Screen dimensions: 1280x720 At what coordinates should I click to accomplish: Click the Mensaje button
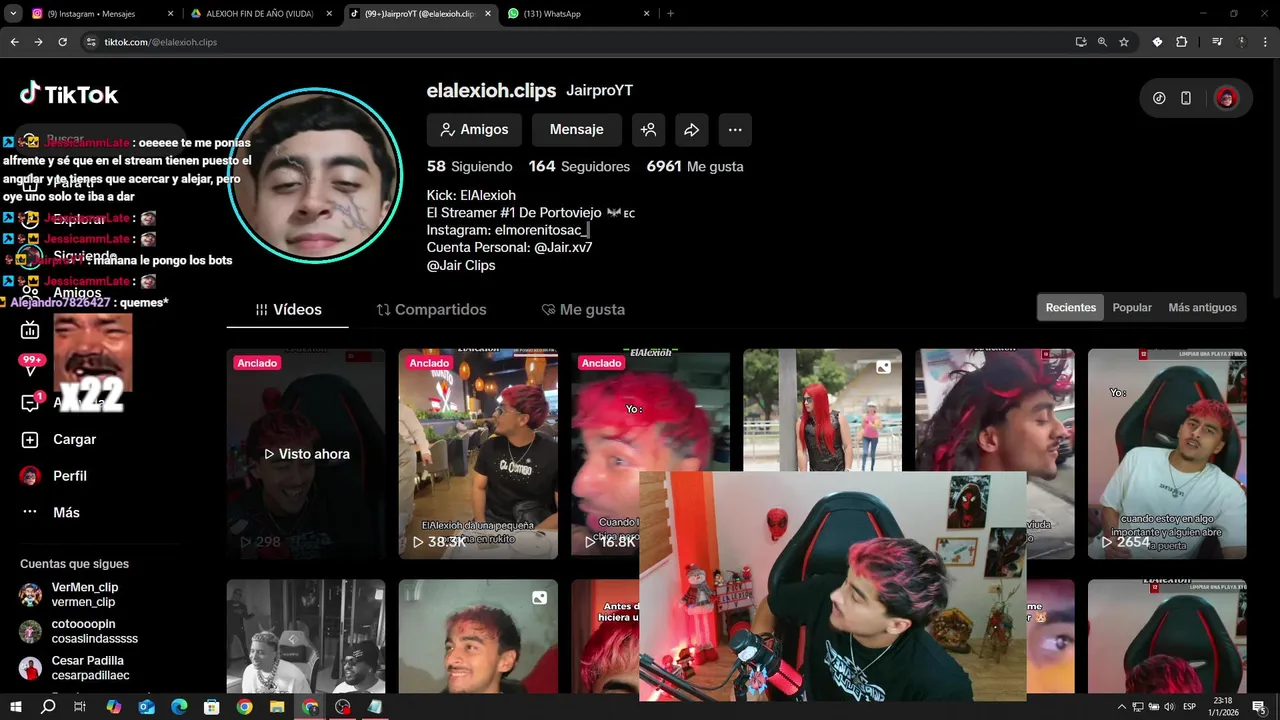[x=576, y=130]
